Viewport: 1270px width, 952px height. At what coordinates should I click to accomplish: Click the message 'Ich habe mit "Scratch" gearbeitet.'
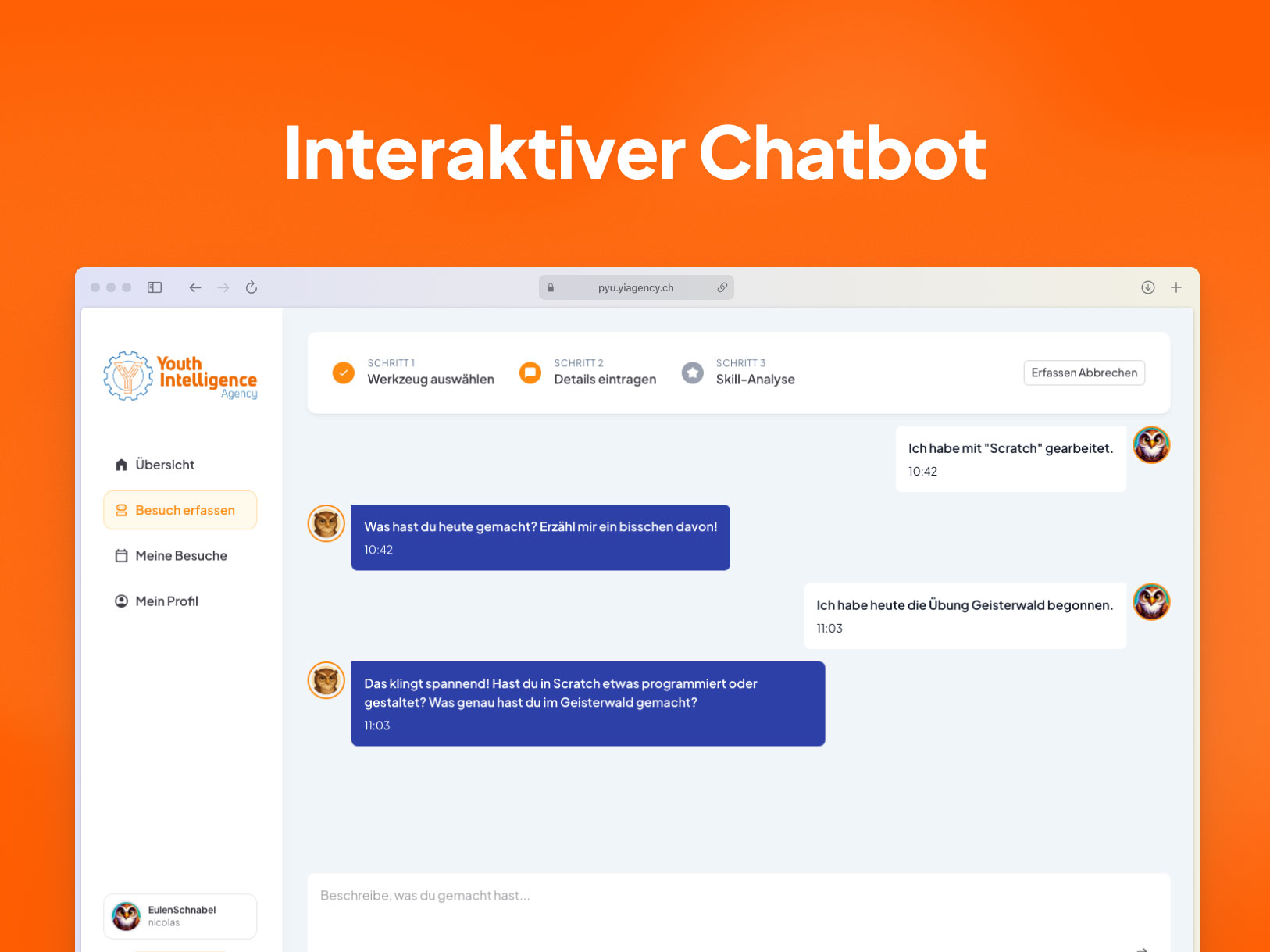pos(1011,459)
